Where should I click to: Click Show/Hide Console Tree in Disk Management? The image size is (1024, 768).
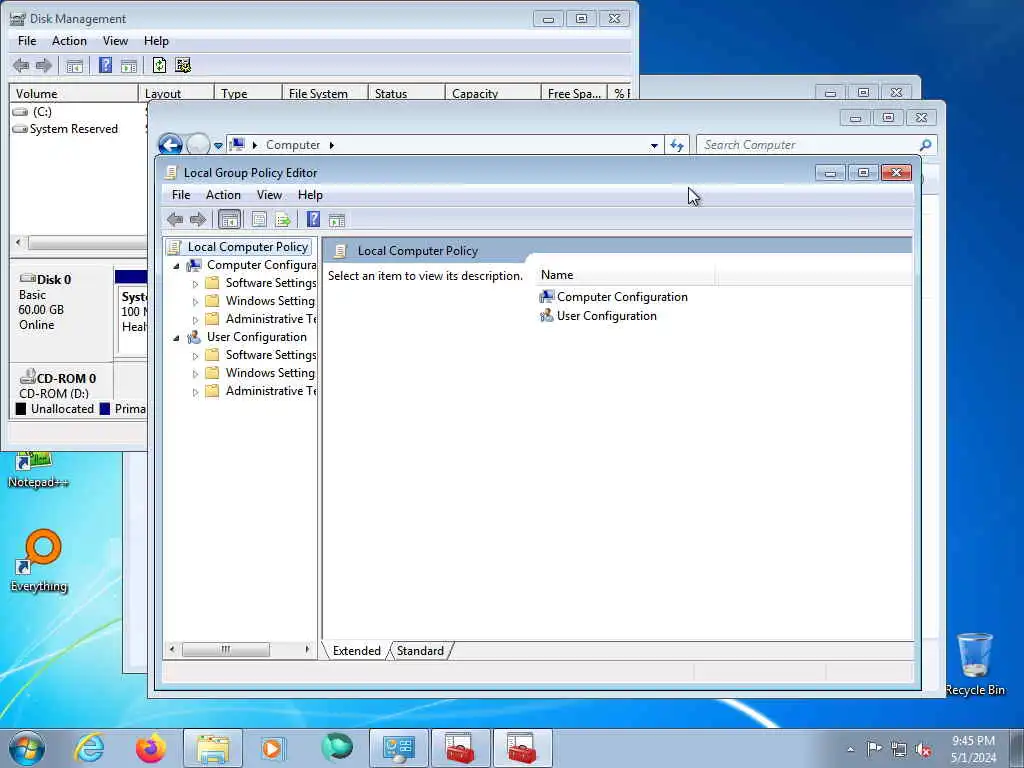coord(74,65)
